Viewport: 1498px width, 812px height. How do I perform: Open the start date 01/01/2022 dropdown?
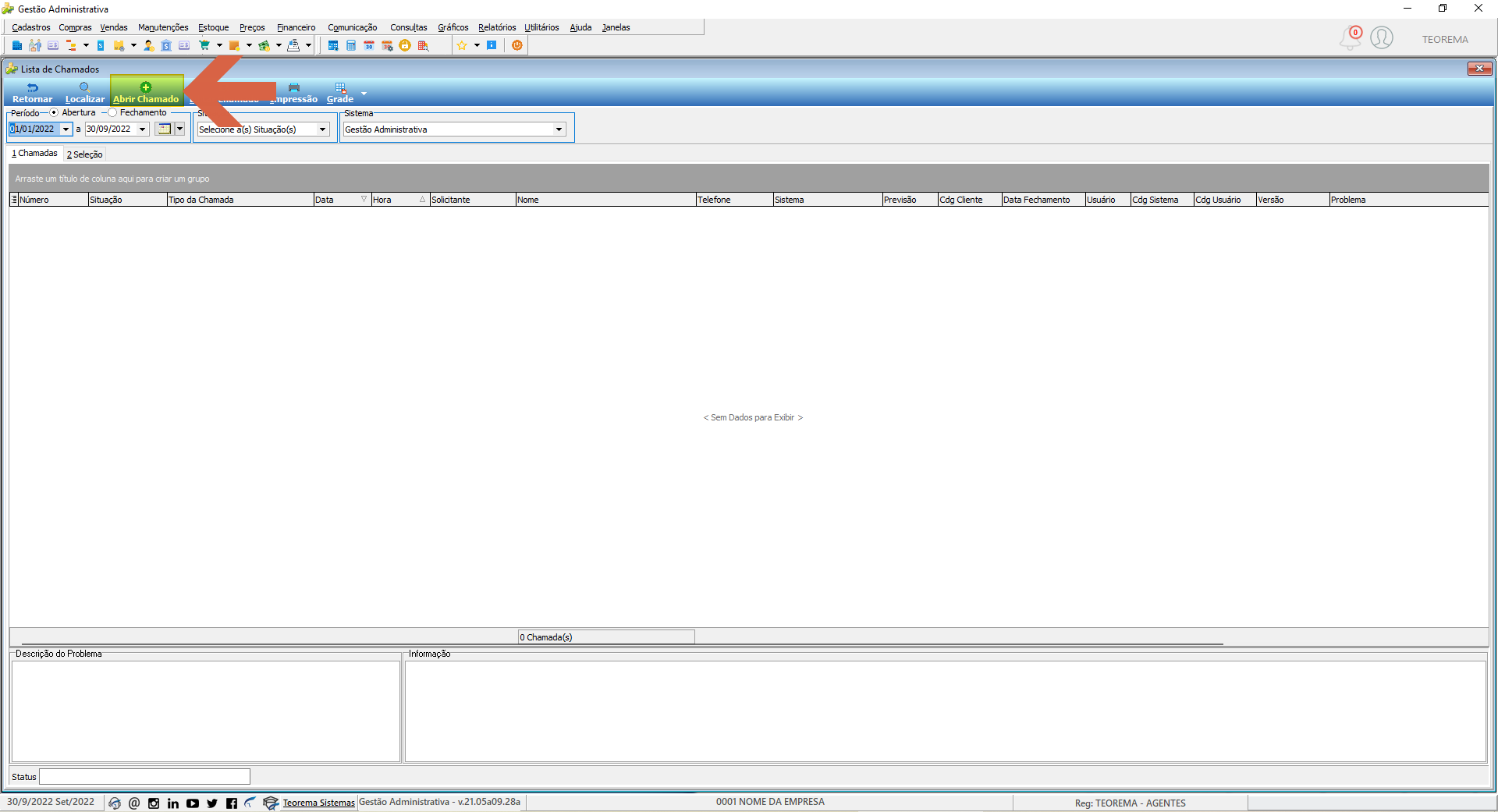[66, 129]
